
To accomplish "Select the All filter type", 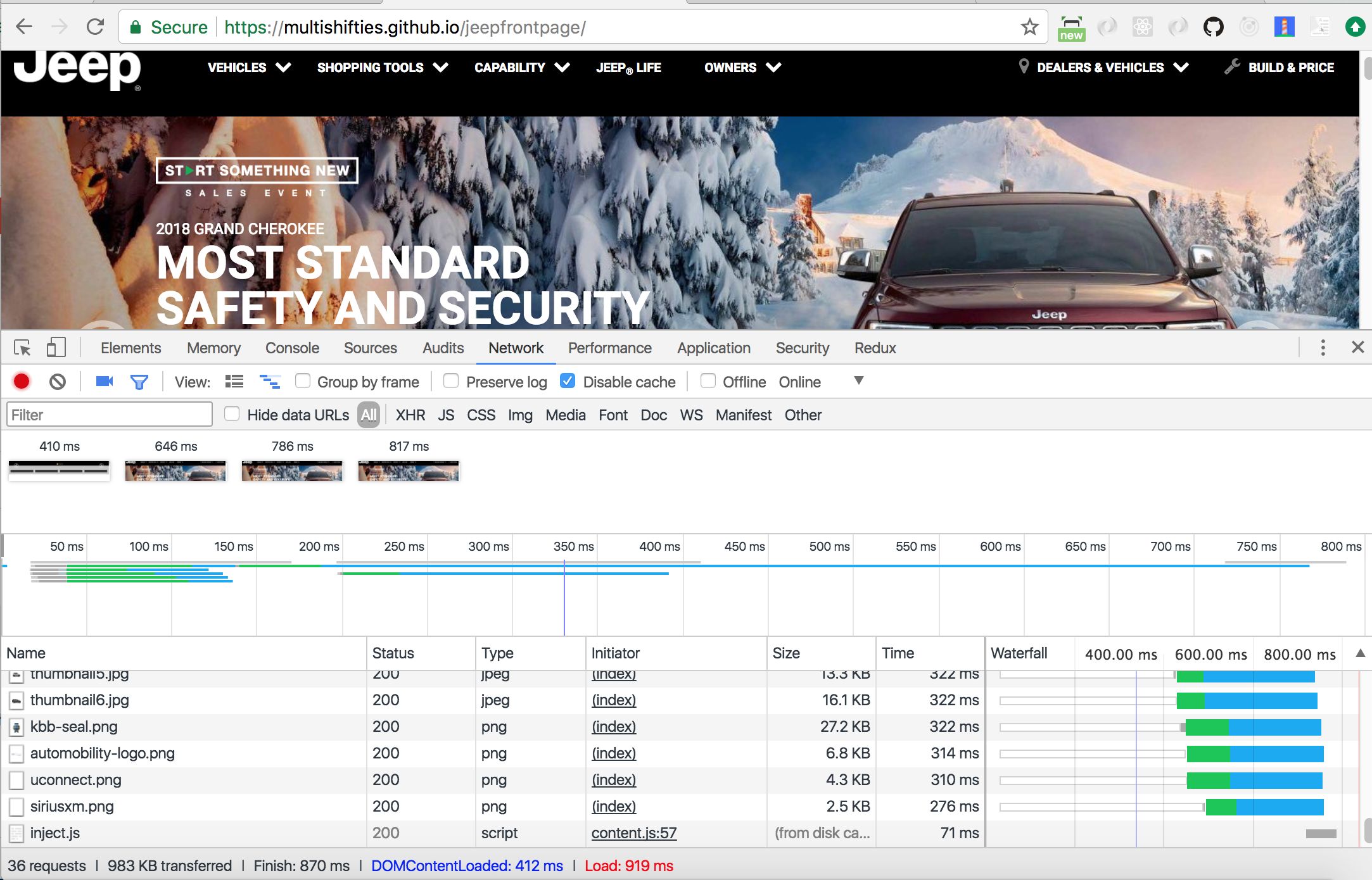I will pos(369,415).
